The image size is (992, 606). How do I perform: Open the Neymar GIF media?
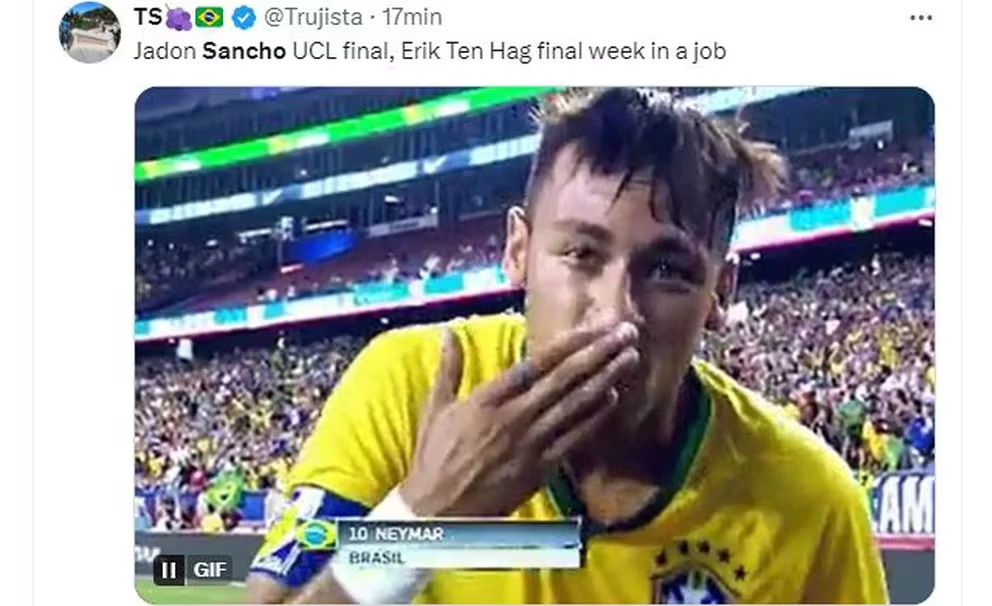coord(535,345)
